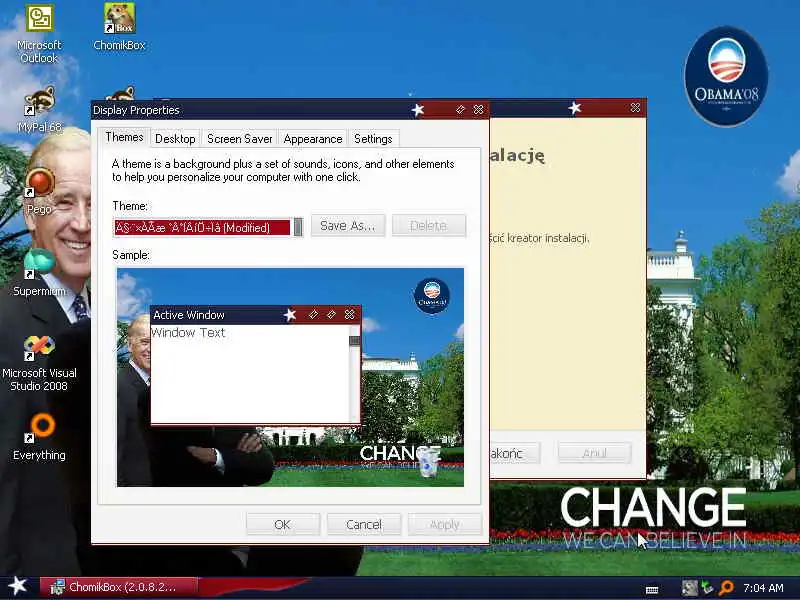Click the 'kreator instalacji' text in installer window
This screenshot has width=800, height=600.
[x=548, y=238]
